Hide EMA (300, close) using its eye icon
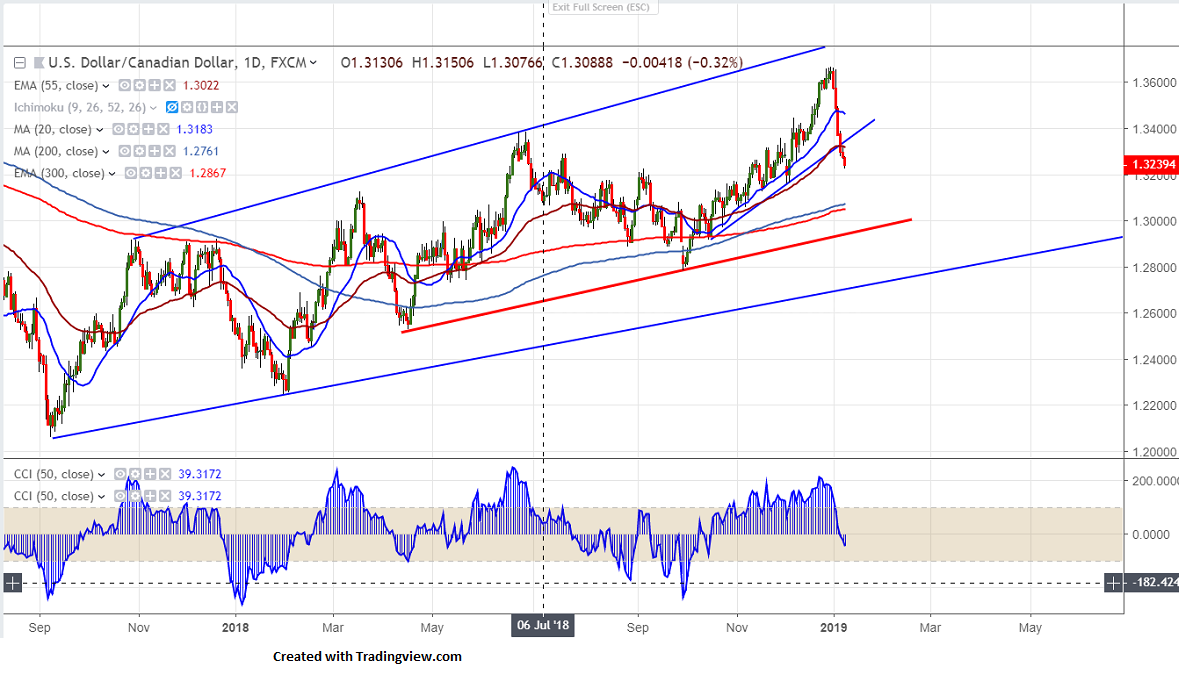This screenshot has width=1179, height=677. click(131, 173)
